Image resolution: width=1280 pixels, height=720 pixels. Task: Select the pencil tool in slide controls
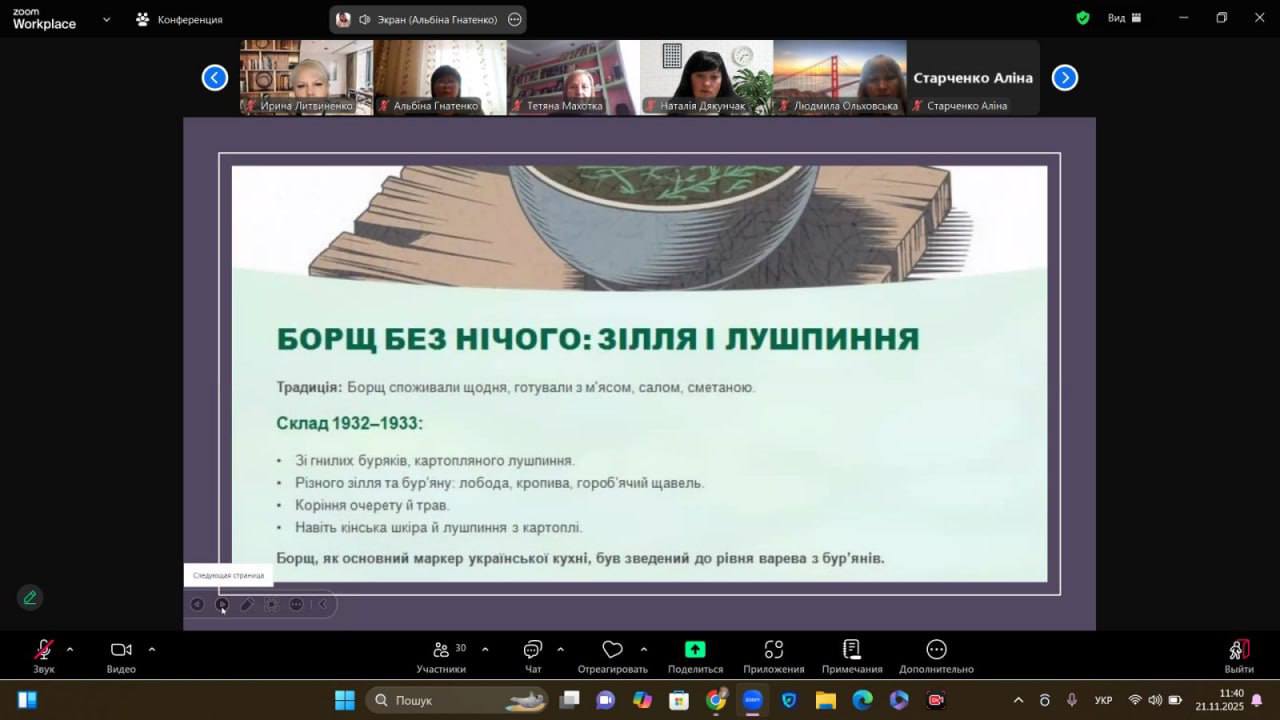(x=247, y=604)
